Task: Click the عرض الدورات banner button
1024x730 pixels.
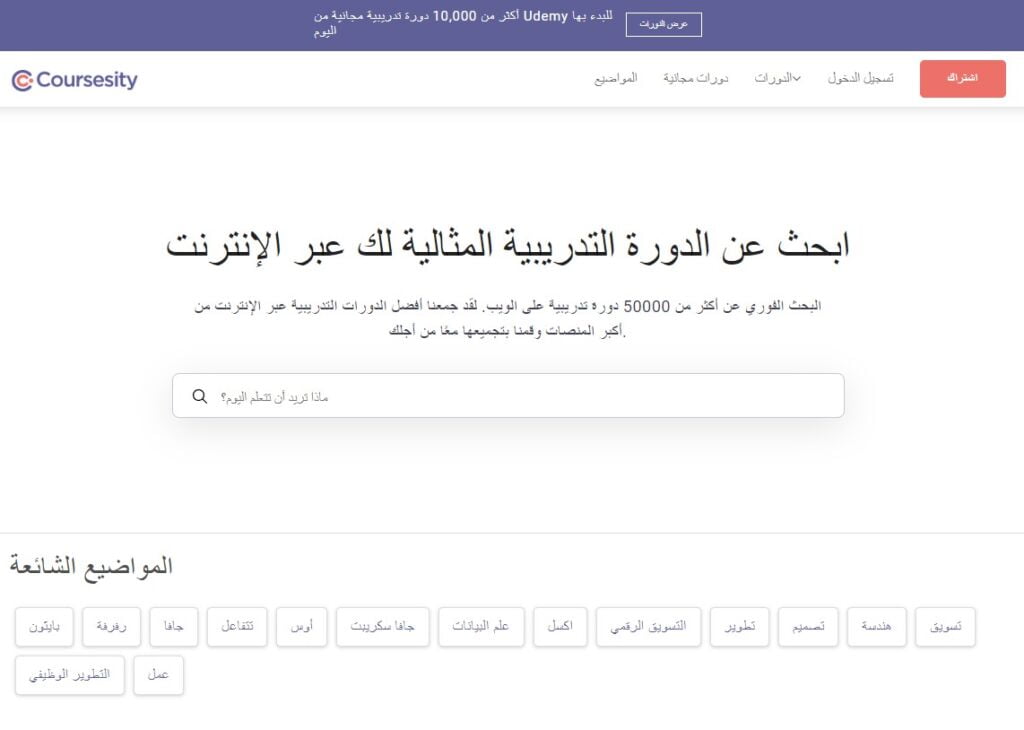Action: pyautogui.click(x=663, y=24)
